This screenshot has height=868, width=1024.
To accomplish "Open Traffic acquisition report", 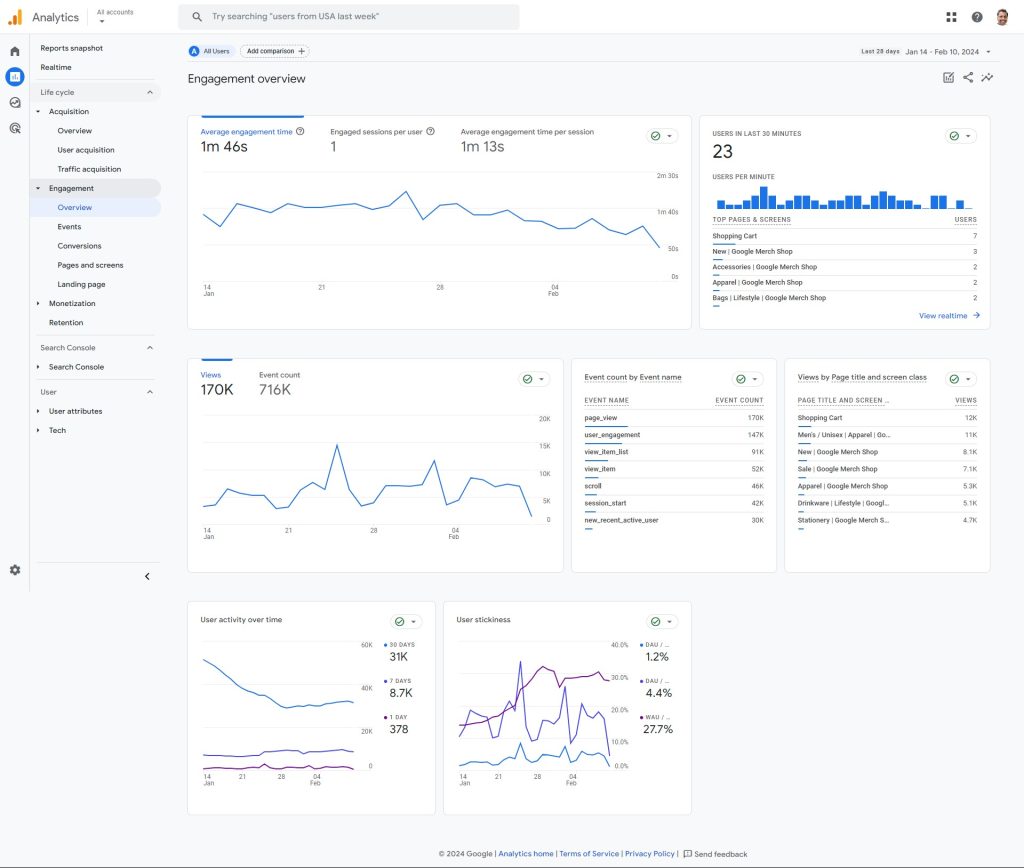I will coord(89,169).
